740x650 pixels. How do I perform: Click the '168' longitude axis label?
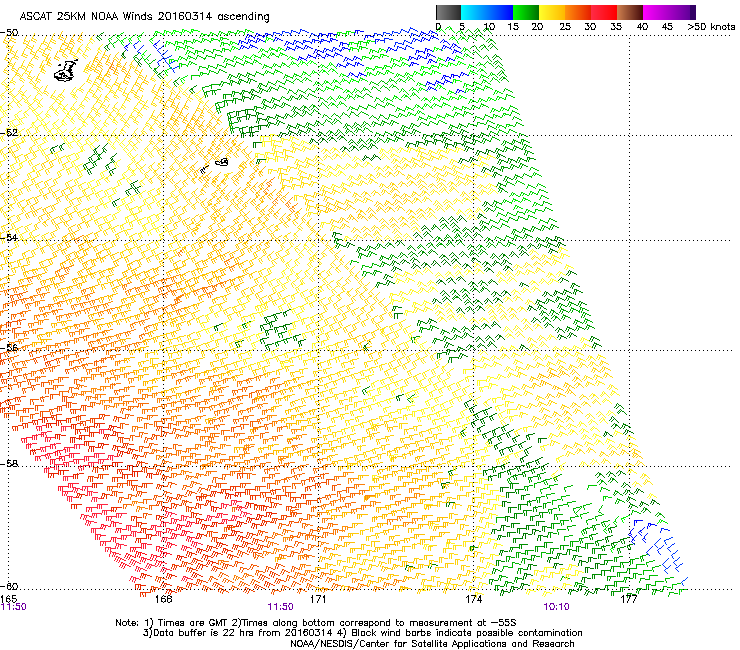tap(163, 599)
